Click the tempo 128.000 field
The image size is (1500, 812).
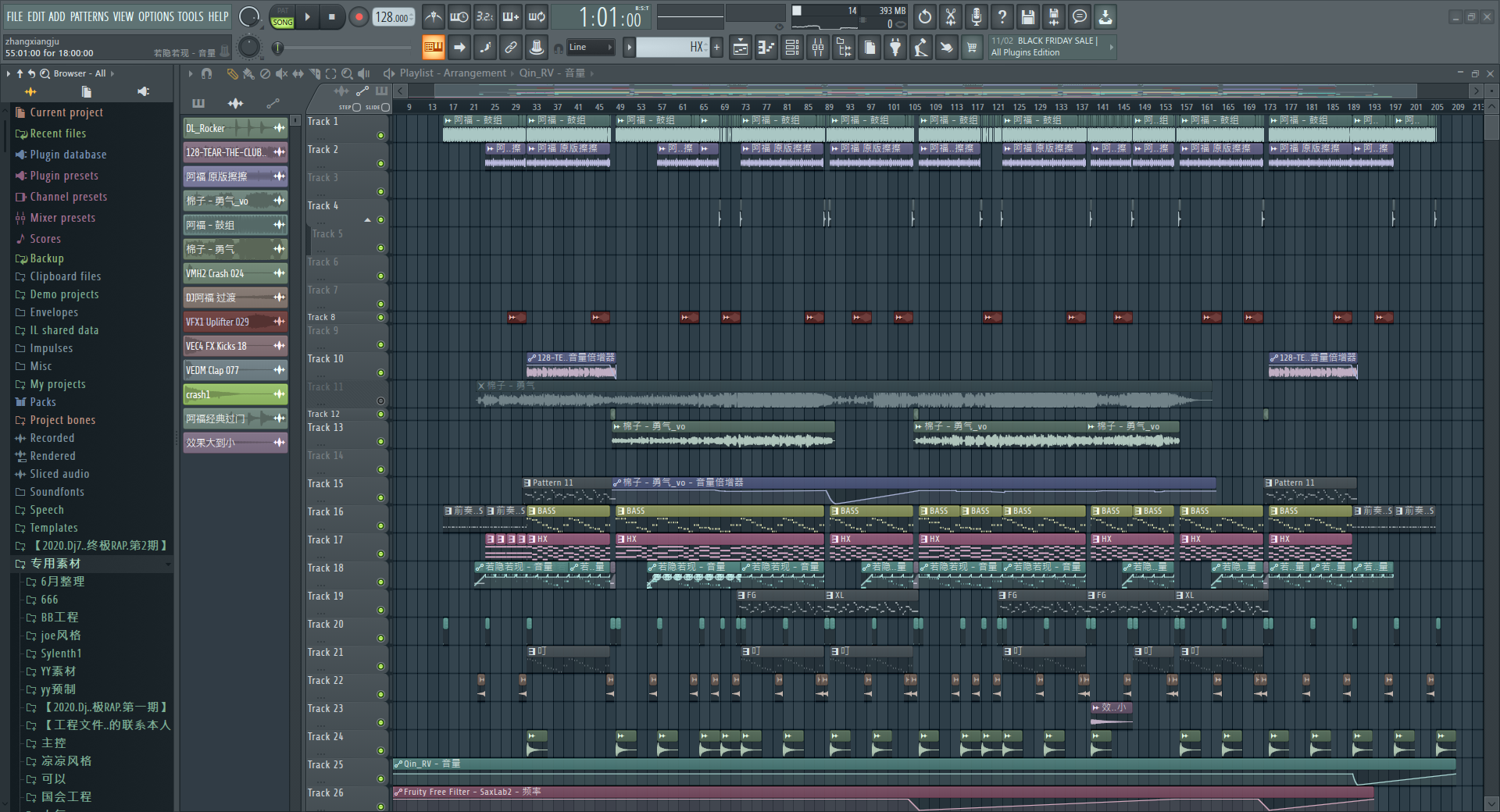pos(392,17)
